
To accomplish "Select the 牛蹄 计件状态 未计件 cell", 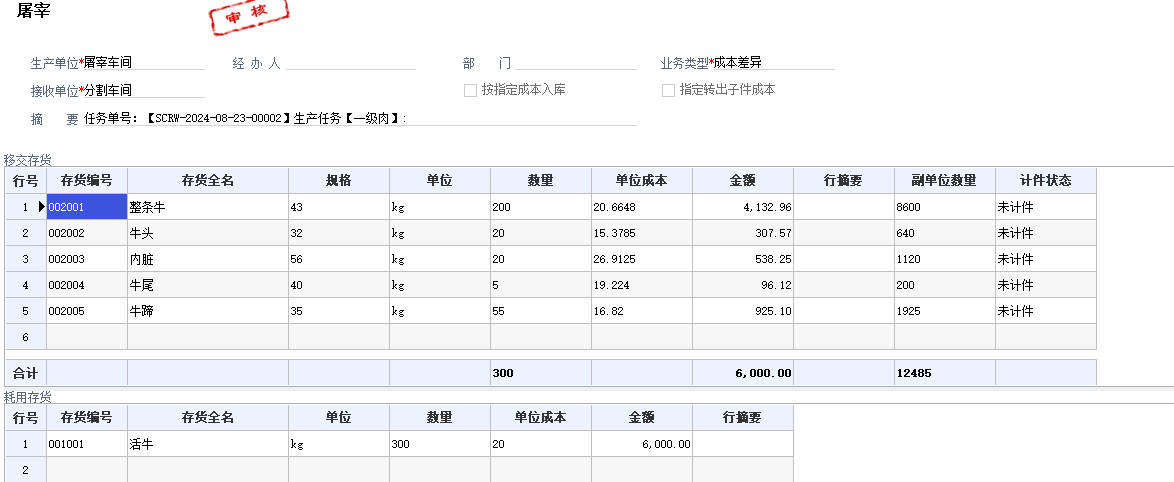I will tap(1046, 311).
